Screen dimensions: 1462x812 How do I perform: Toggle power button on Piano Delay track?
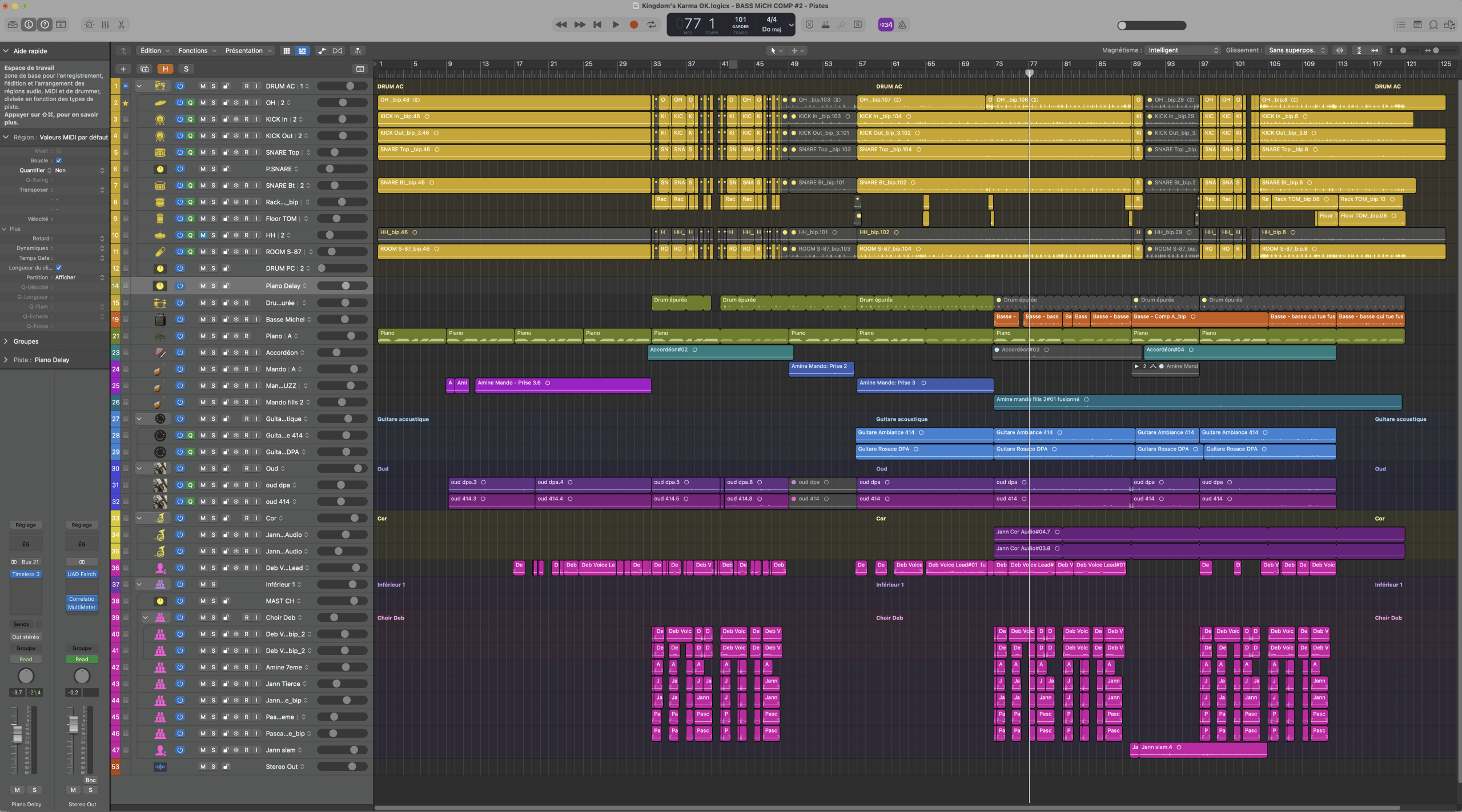[x=180, y=286]
